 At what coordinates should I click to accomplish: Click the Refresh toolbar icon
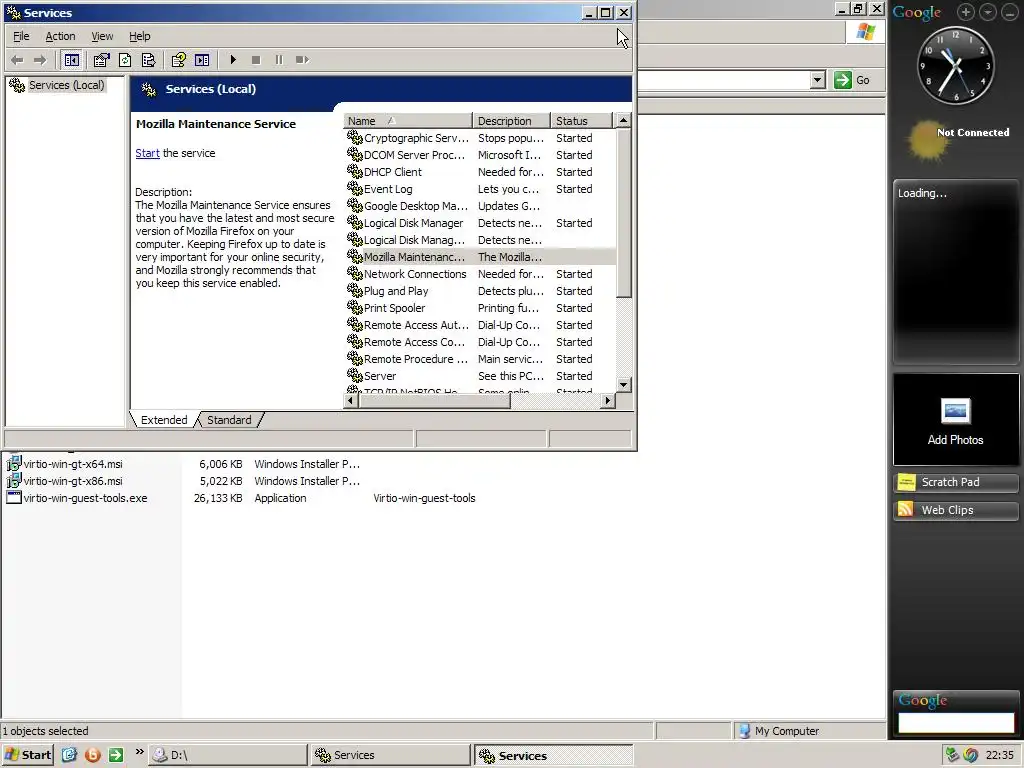point(125,60)
